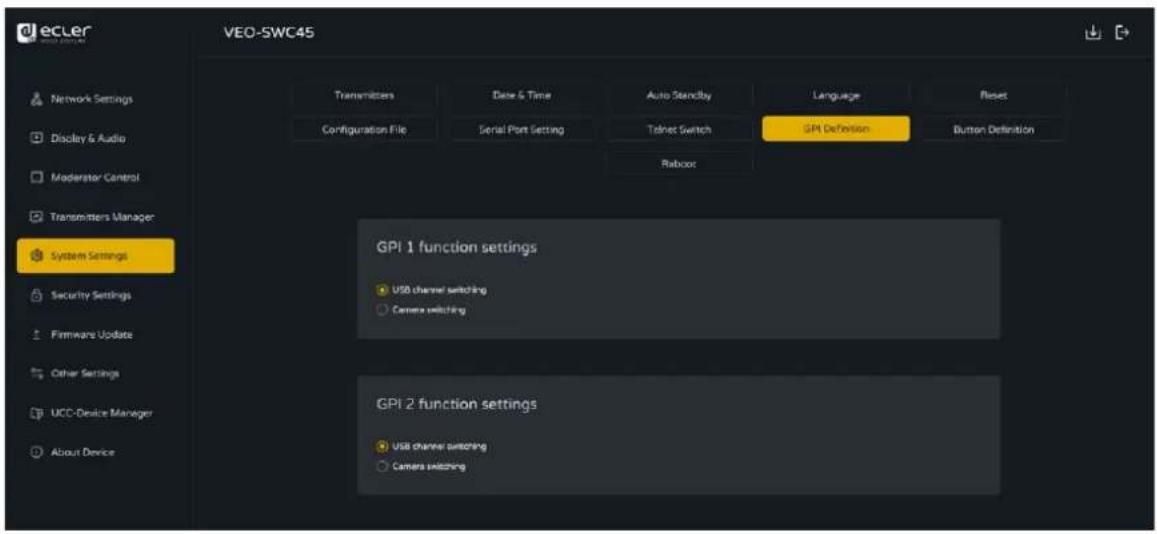The width and height of the screenshot is (1157, 534).
Task: Go to Firmware Update section
Action: [x=95, y=335]
